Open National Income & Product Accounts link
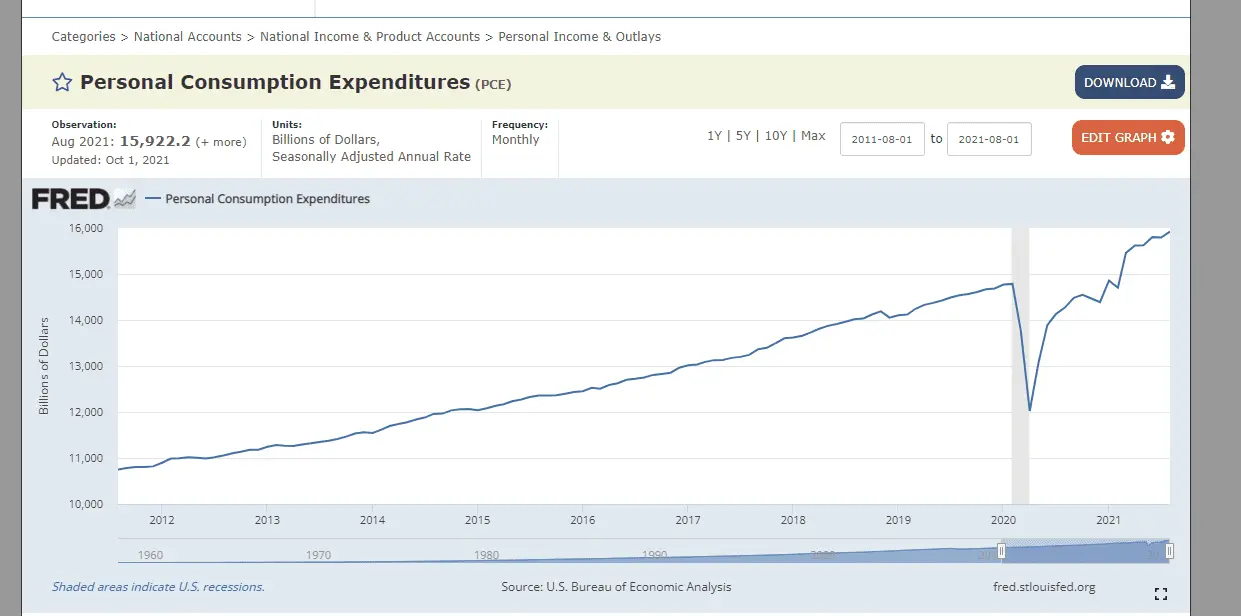 click(x=370, y=37)
